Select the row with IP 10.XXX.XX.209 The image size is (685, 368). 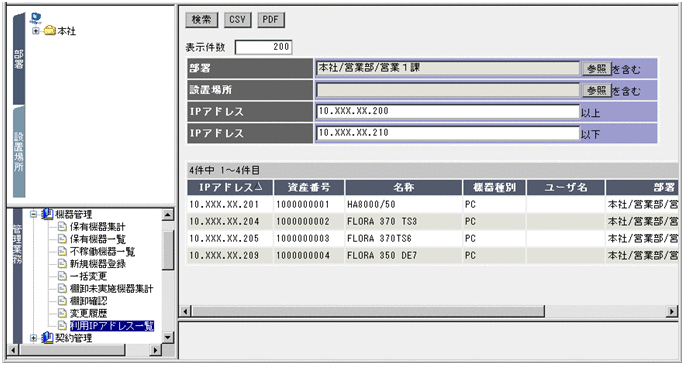pos(432,256)
